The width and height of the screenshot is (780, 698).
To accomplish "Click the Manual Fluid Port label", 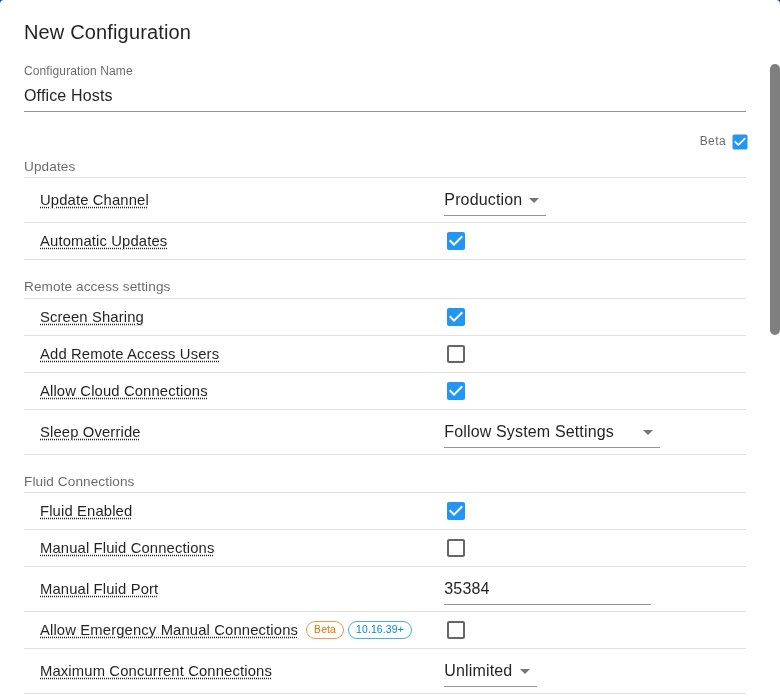I will [x=99, y=589].
